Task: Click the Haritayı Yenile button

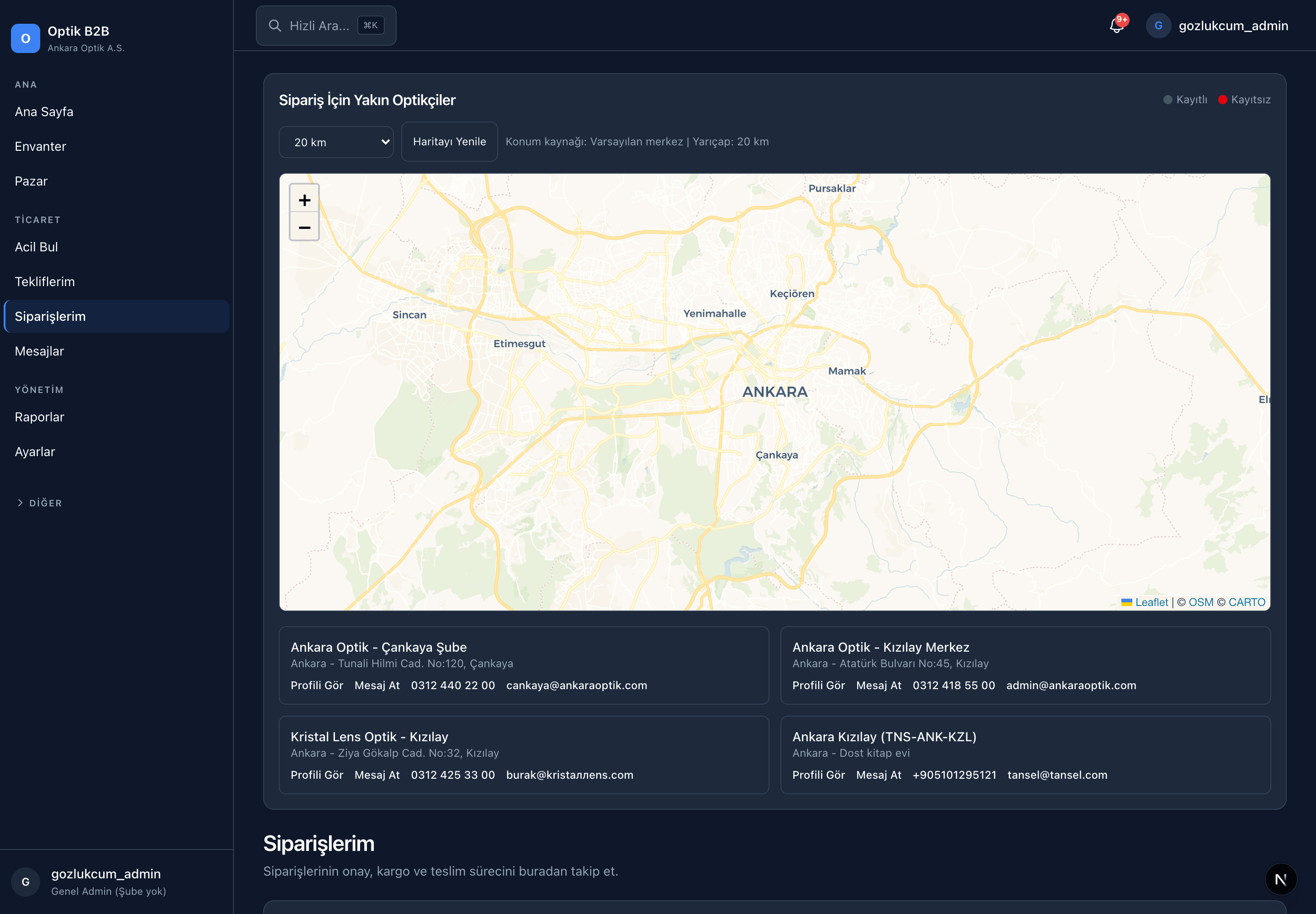Action: pos(449,142)
